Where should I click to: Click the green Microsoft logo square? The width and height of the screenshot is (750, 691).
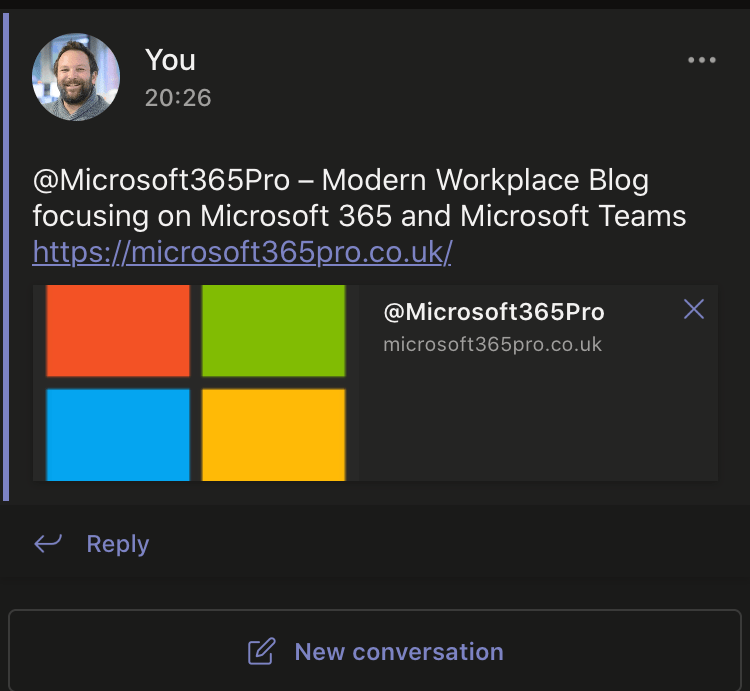pyautogui.click(x=273, y=330)
